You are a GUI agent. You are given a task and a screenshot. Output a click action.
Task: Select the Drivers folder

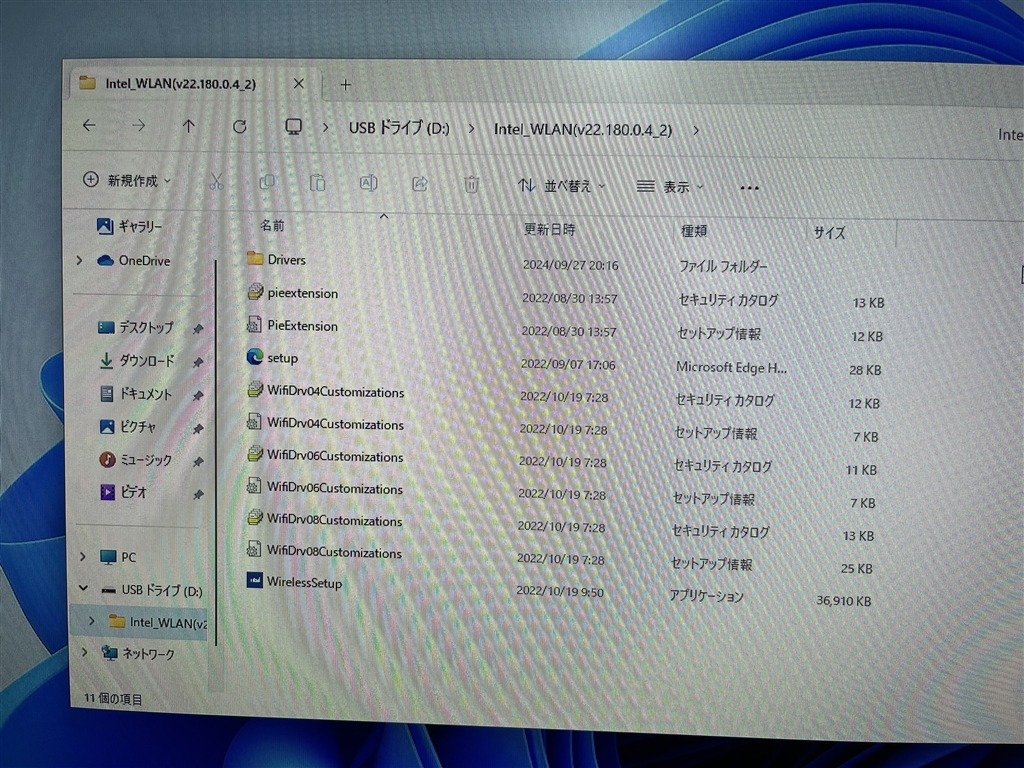click(x=276, y=259)
